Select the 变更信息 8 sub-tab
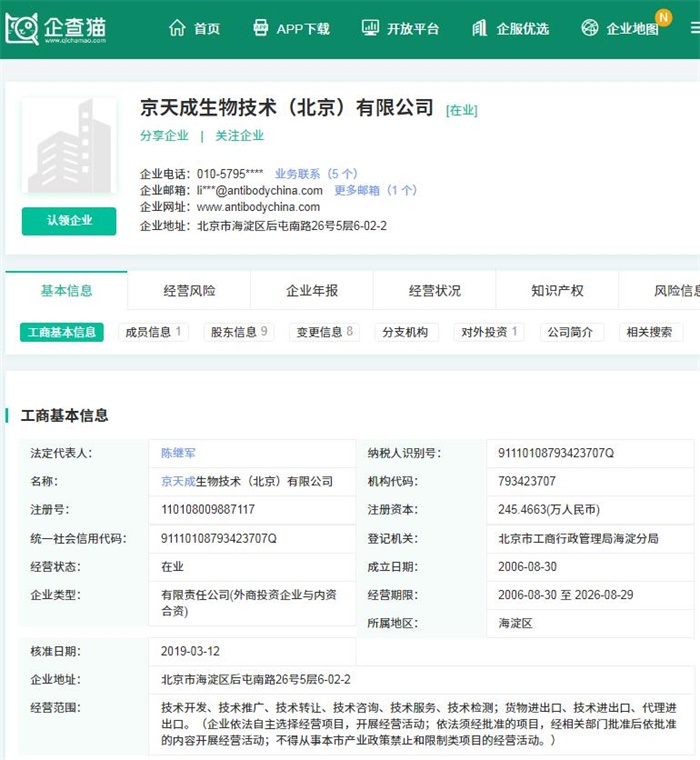The height and width of the screenshot is (760, 700). click(324, 332)
